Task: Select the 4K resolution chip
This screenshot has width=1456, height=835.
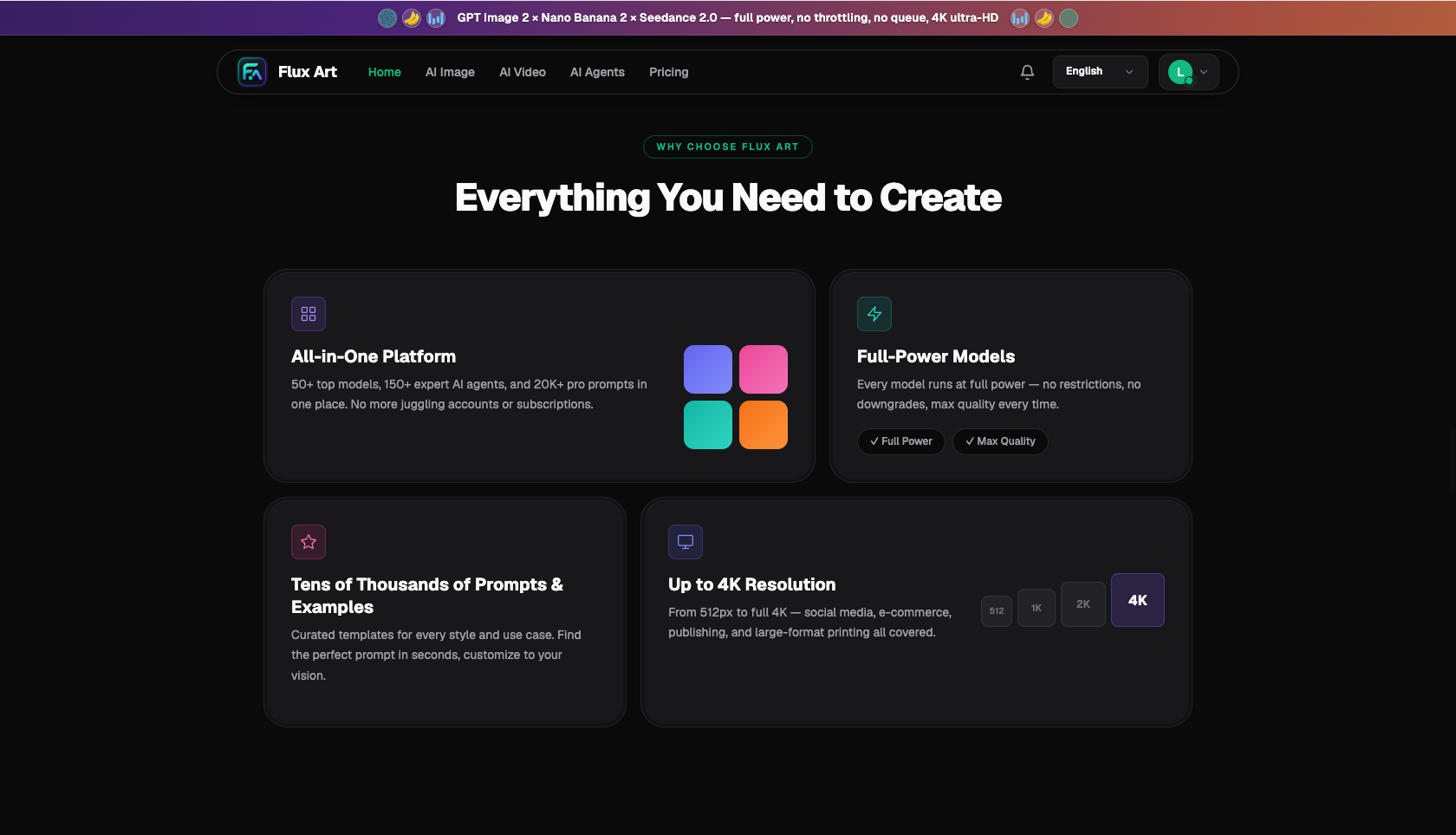Action: click(1138, 600)
